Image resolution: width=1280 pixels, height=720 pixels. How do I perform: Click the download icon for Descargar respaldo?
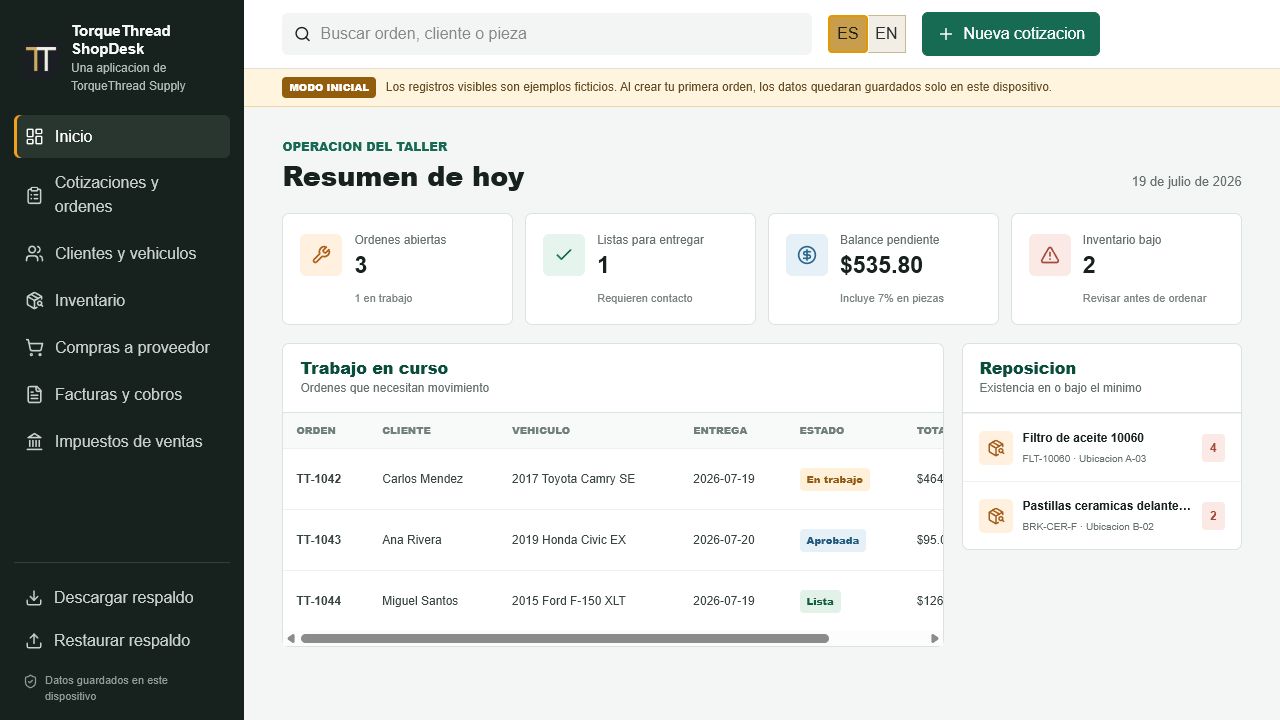pos(34,598)
